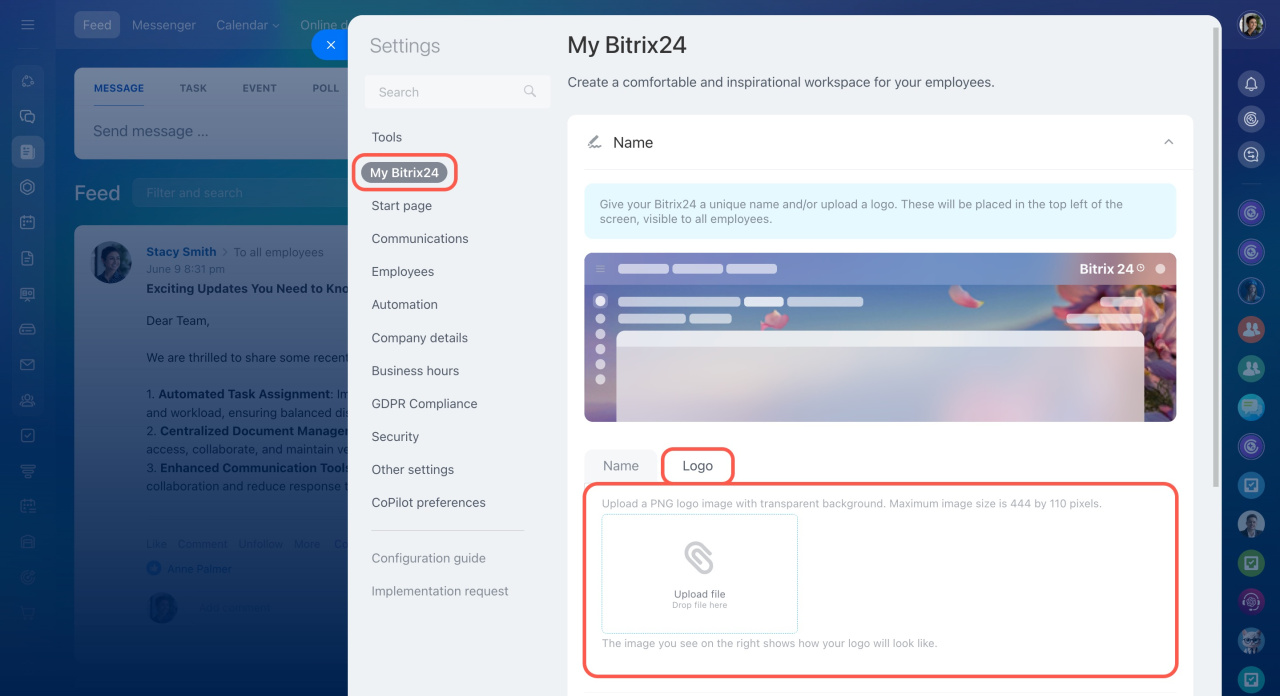Viewport: 1280px width, 696px height.
Task: Click the Comment link under the post
Action: point(202,544)
